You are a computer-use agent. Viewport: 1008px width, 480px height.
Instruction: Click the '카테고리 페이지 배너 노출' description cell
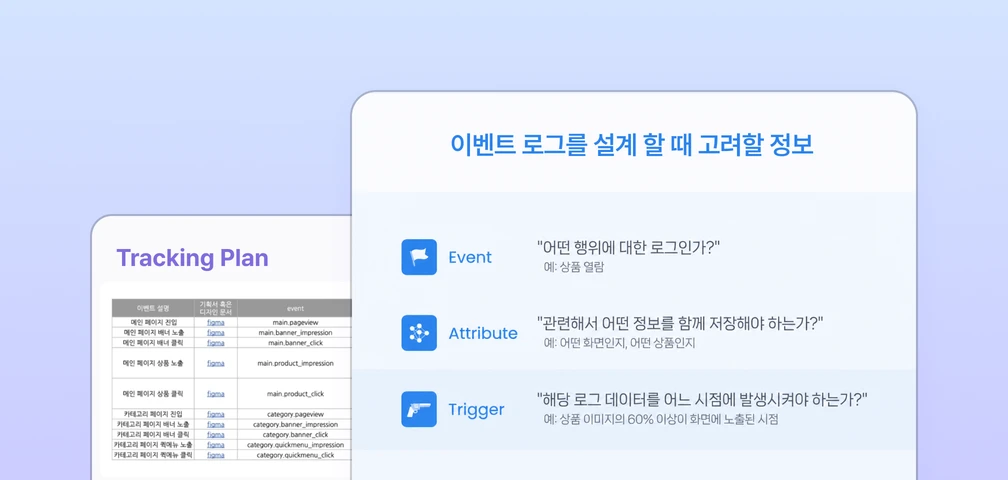pos(153,424)
